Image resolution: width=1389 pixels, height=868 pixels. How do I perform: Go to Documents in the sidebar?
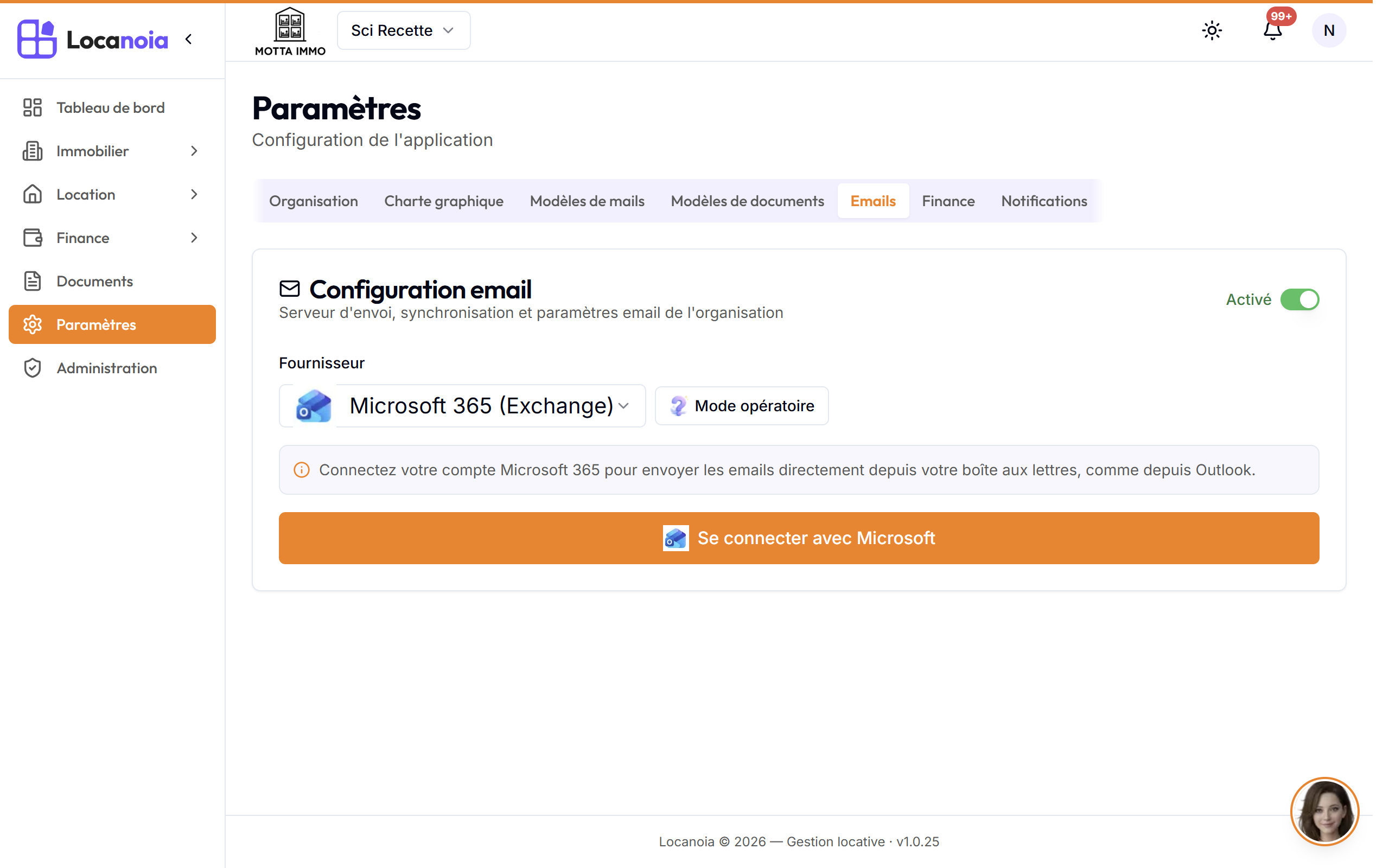click(x=112, y=282)
